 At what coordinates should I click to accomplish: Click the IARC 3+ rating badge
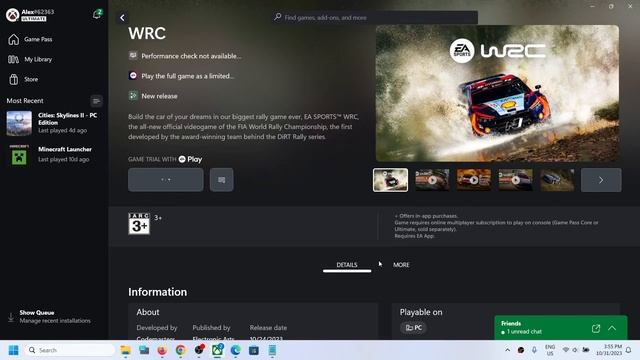[x=139, y=224]
